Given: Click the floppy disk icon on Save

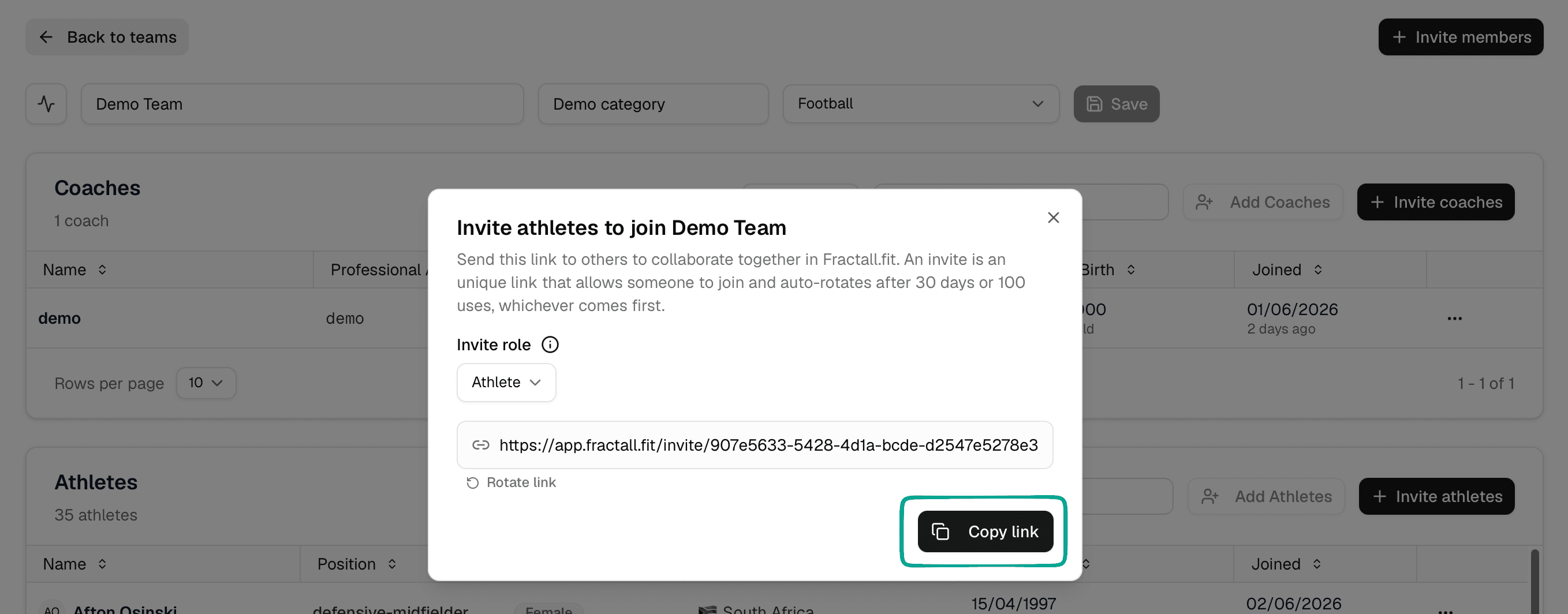Looking at the screenshot, I should click(x=1094, y=104).
